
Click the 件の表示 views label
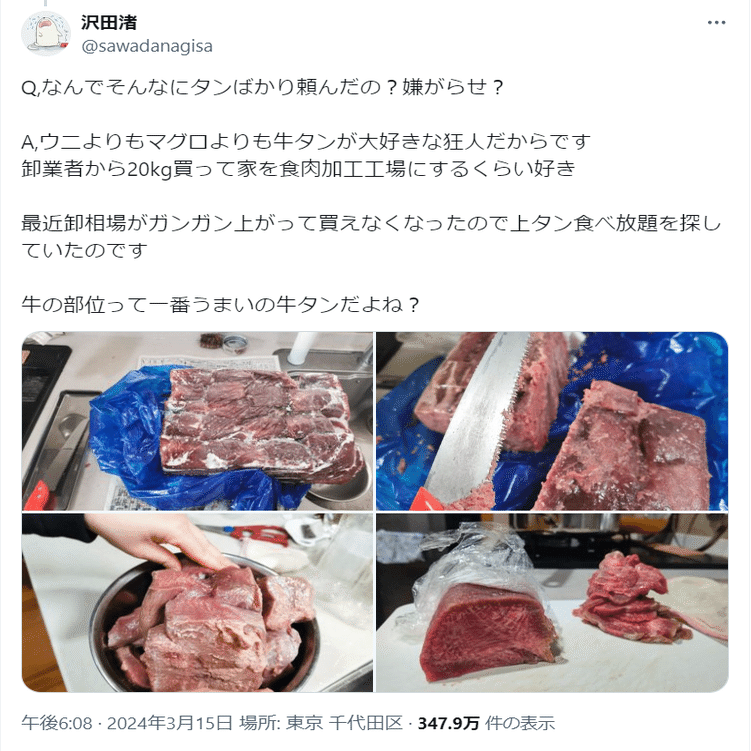pyautogui.click(x=520, y=723)
